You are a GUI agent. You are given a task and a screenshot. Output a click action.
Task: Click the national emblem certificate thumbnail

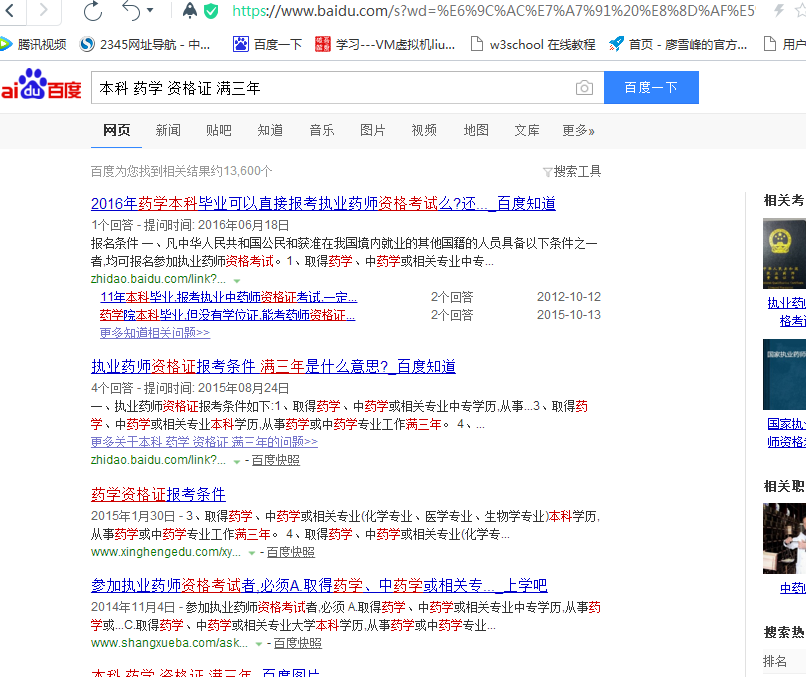pyautogui.click(x=784, y=254)
